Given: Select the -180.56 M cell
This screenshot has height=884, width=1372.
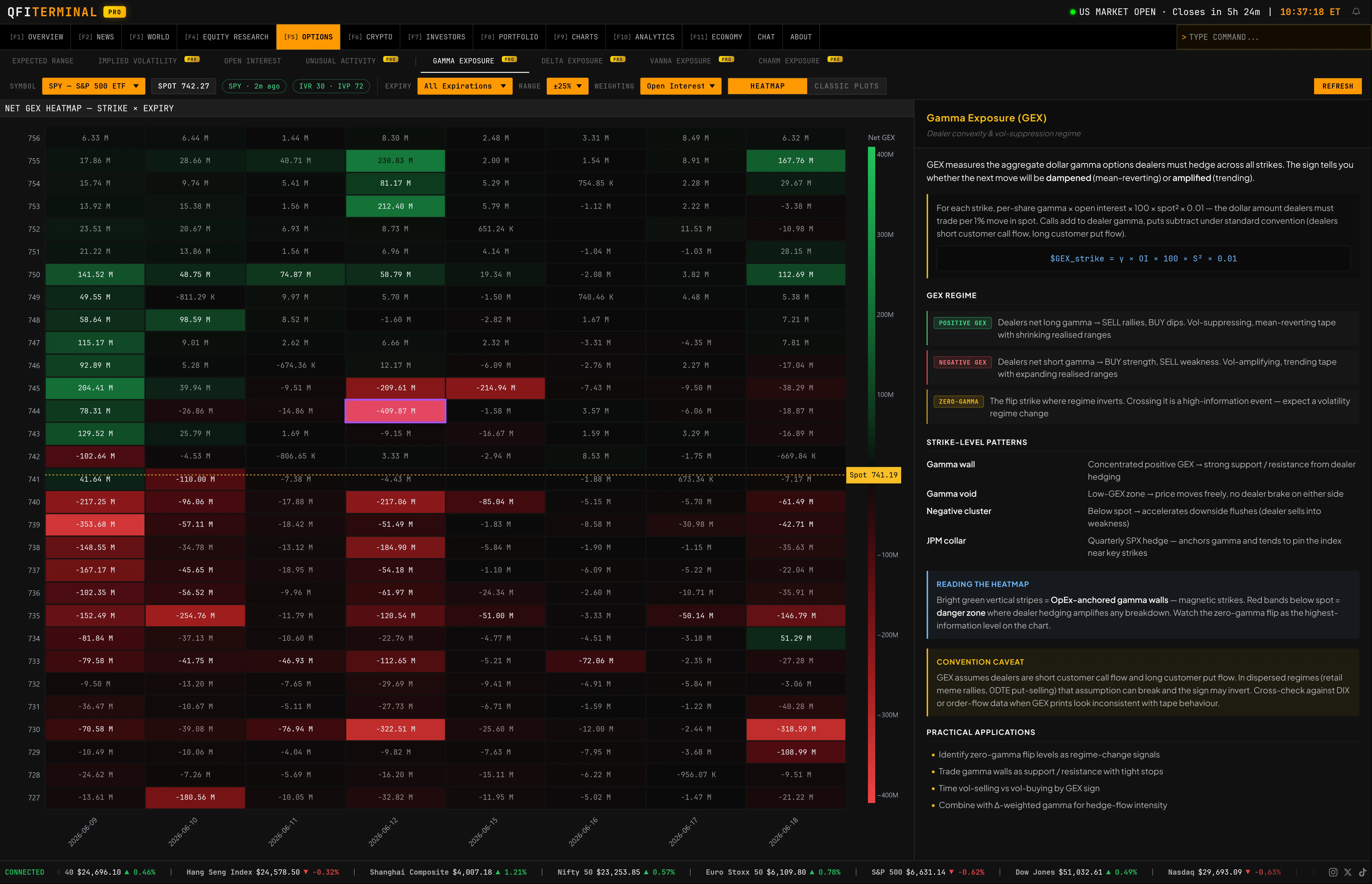Looking at the screenshot, I should coord(195,797).
